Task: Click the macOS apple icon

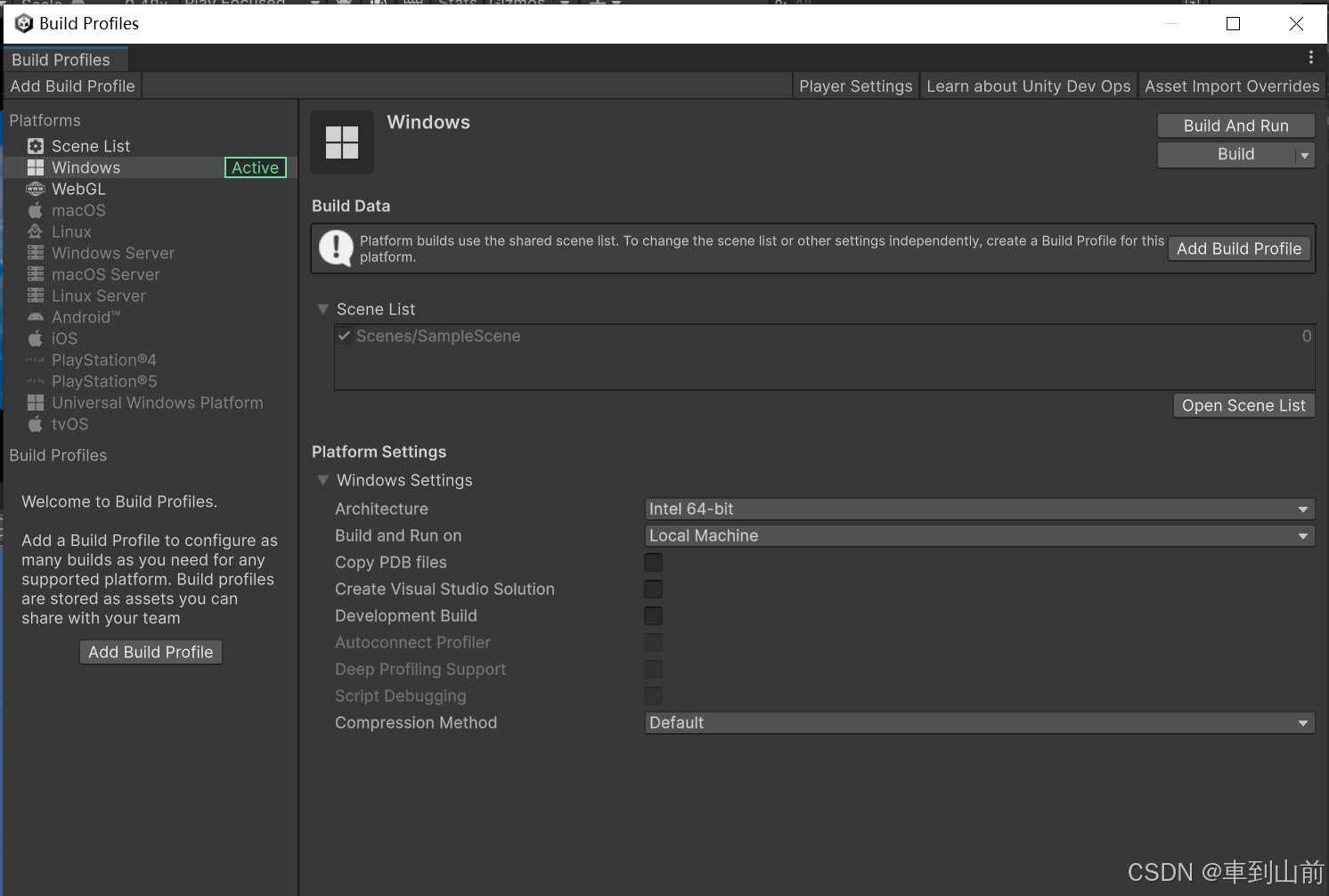Action: (36, 210)
